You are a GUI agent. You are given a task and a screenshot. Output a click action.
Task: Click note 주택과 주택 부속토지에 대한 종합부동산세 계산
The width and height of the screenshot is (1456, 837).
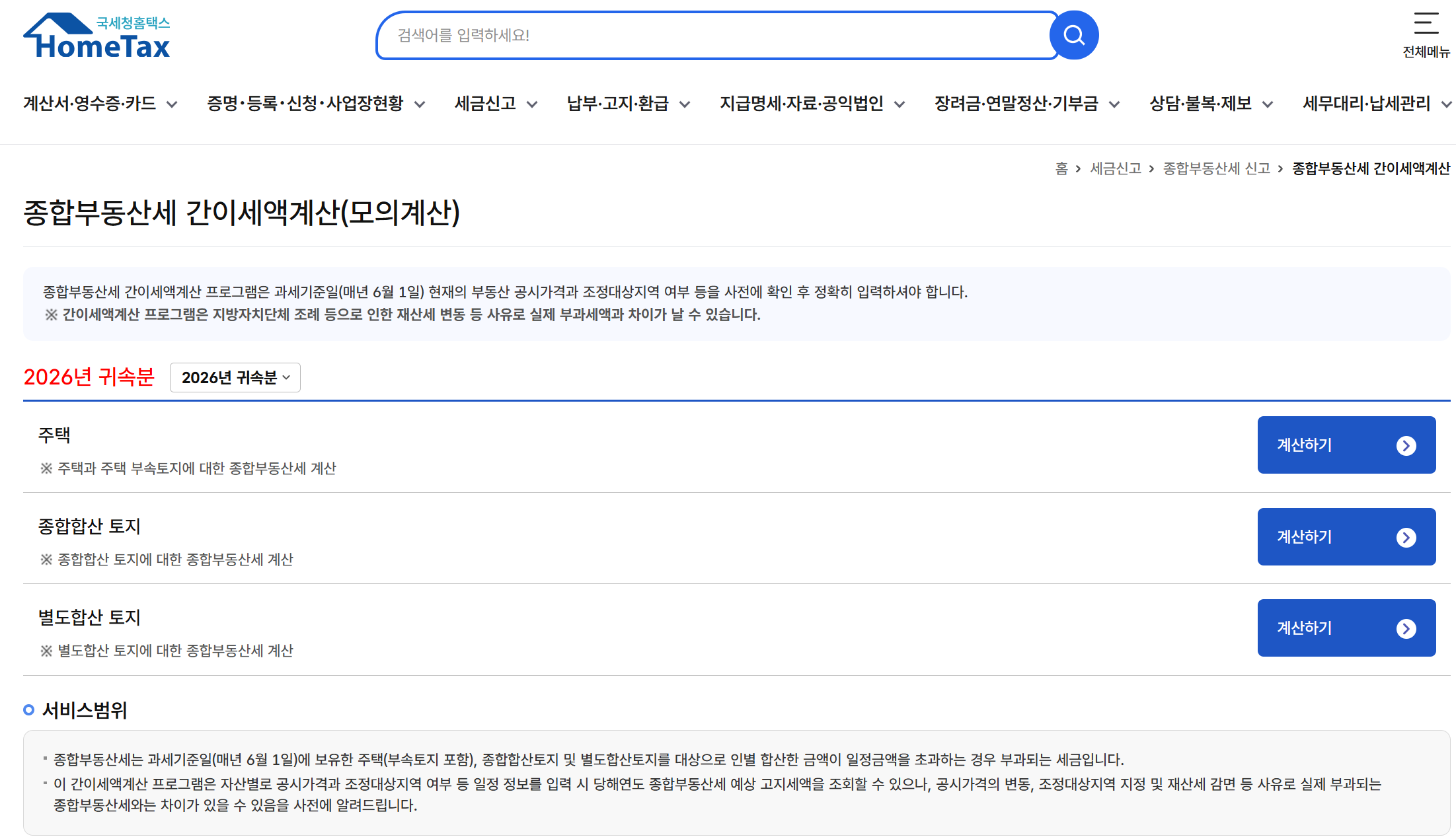[x=188, y=468]
